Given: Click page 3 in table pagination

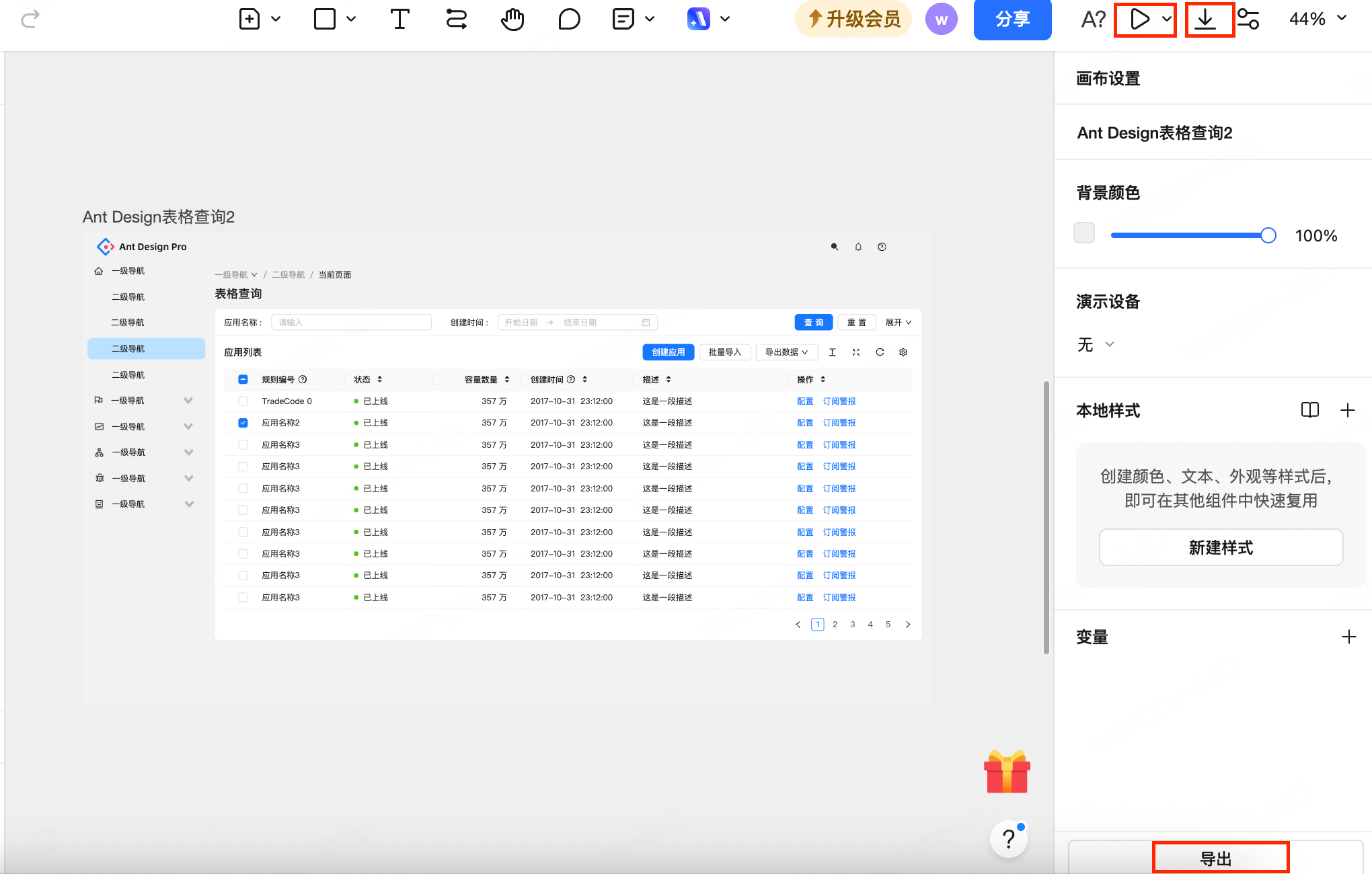Looking at the screenshot, I should click(x=852, y=624).
